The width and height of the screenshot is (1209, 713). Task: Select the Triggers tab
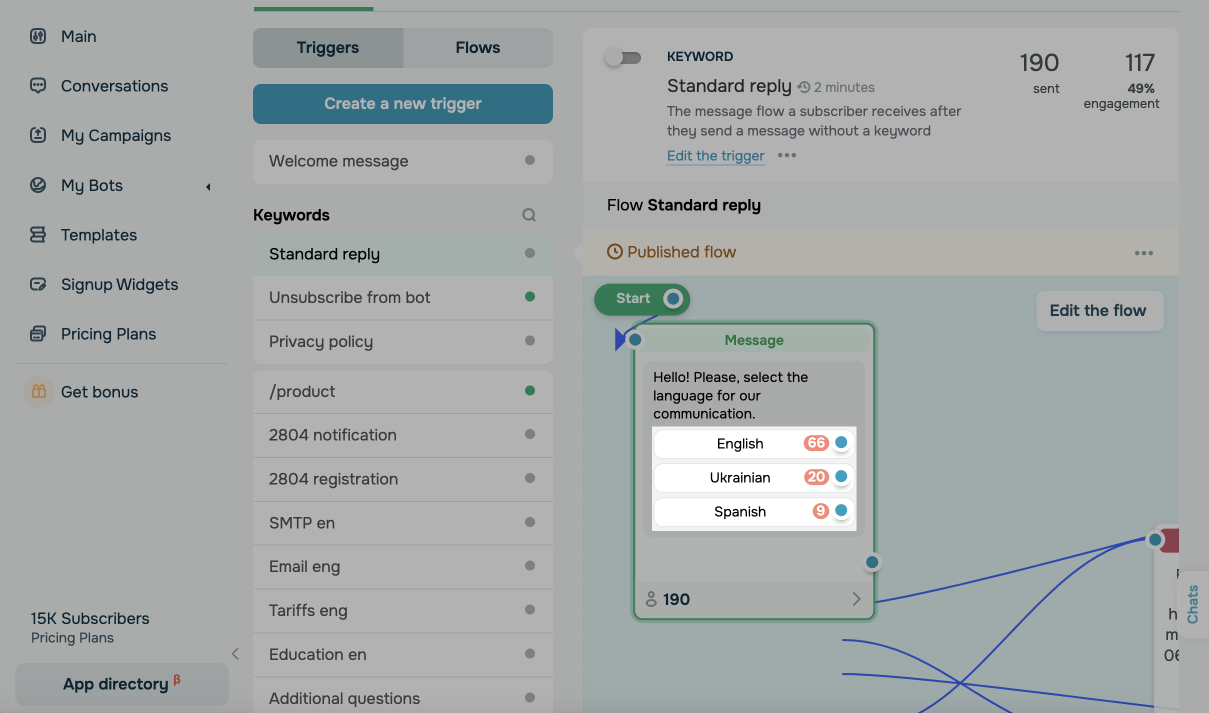[328, 48]
